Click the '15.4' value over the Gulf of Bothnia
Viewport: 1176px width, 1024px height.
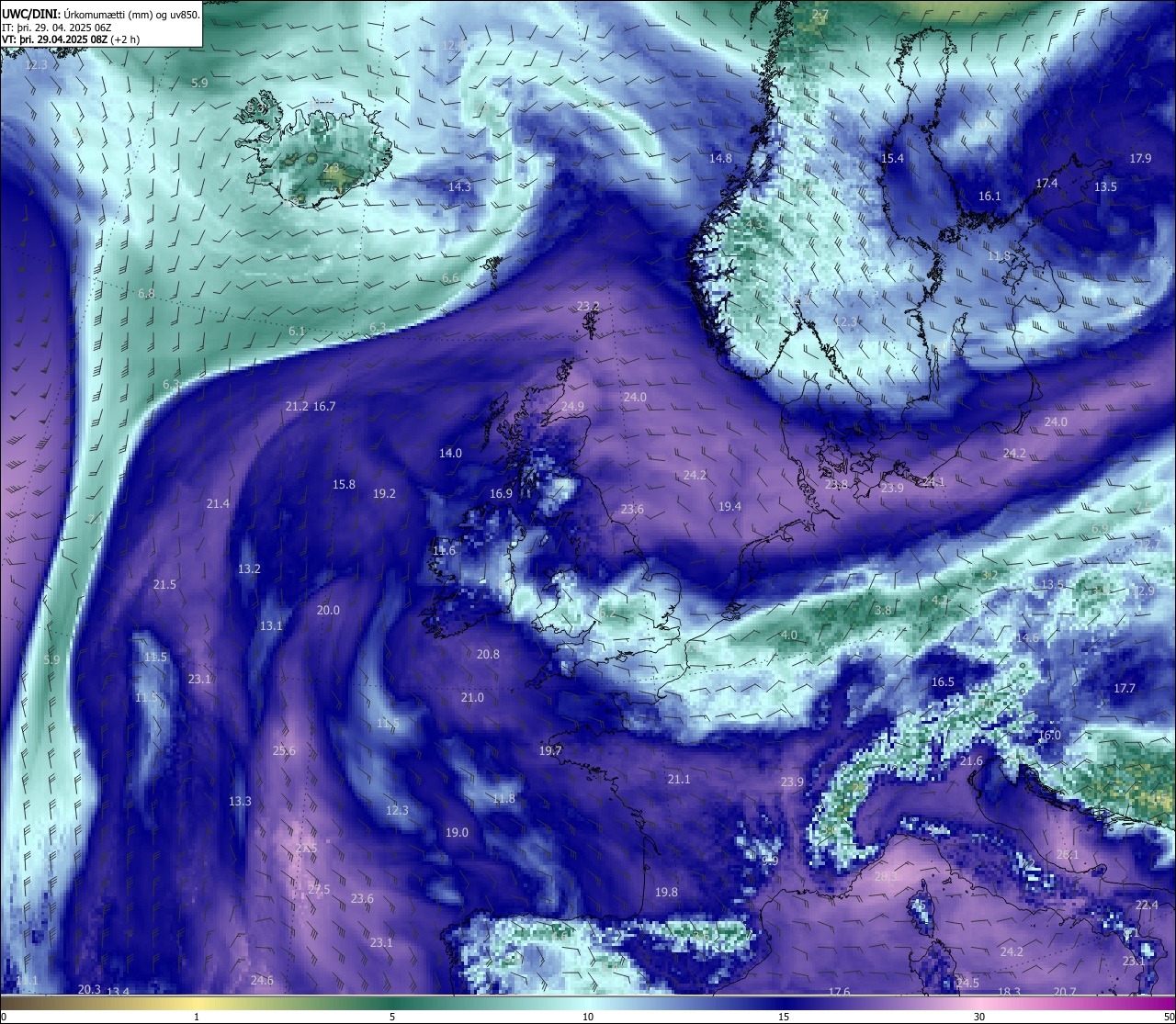pyautogui.click(x=892, y=158)
